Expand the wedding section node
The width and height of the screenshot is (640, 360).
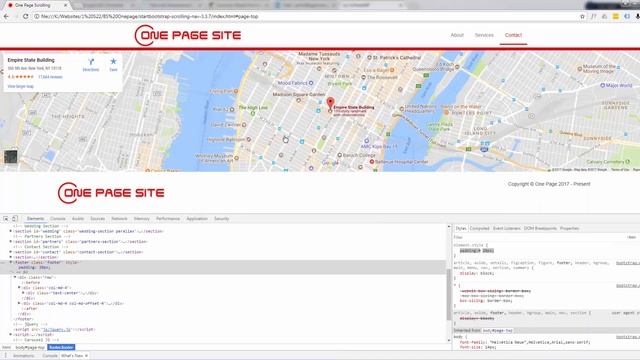11,231
